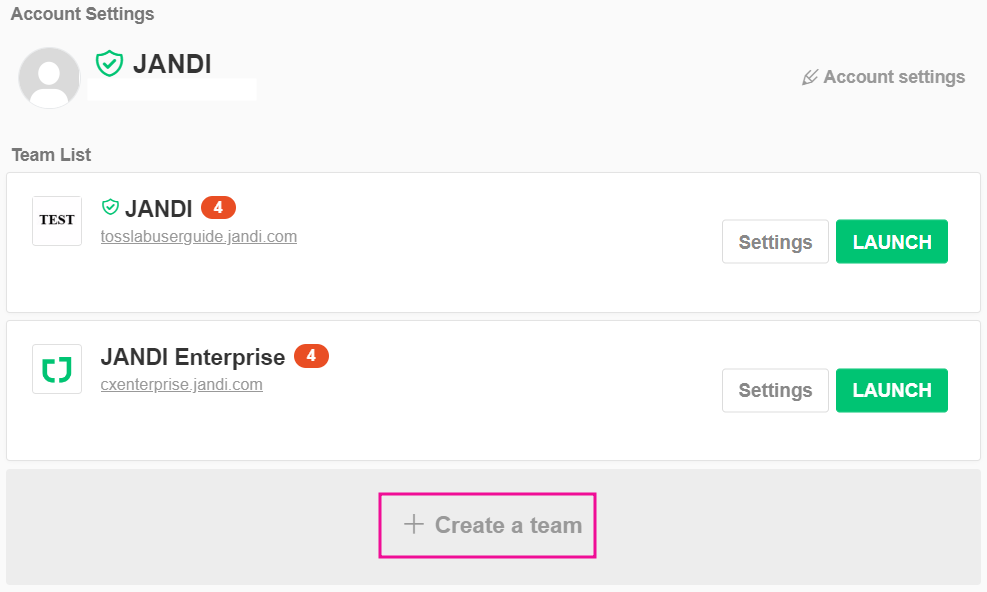Image resolution: width=987 pixels, height=592 pixels.
Task: Open the tosslabuserguide.jandi.com link
Action: tap(199, 237)
